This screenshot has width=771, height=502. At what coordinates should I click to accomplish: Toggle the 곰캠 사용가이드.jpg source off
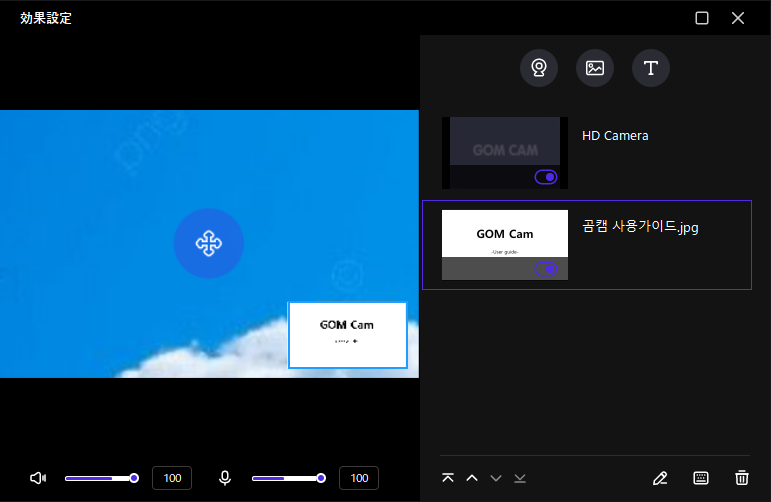click(x=546, y=269)
